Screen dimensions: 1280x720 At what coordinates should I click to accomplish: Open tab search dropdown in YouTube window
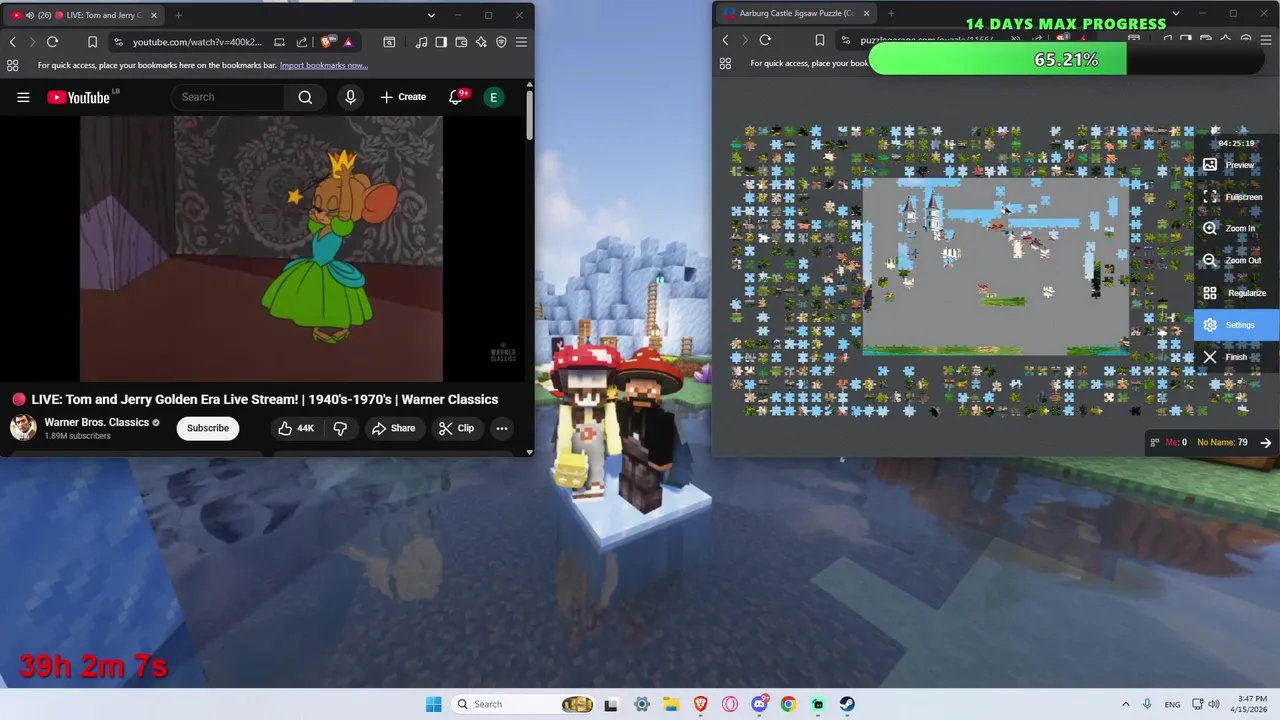(x=431, y=15)
